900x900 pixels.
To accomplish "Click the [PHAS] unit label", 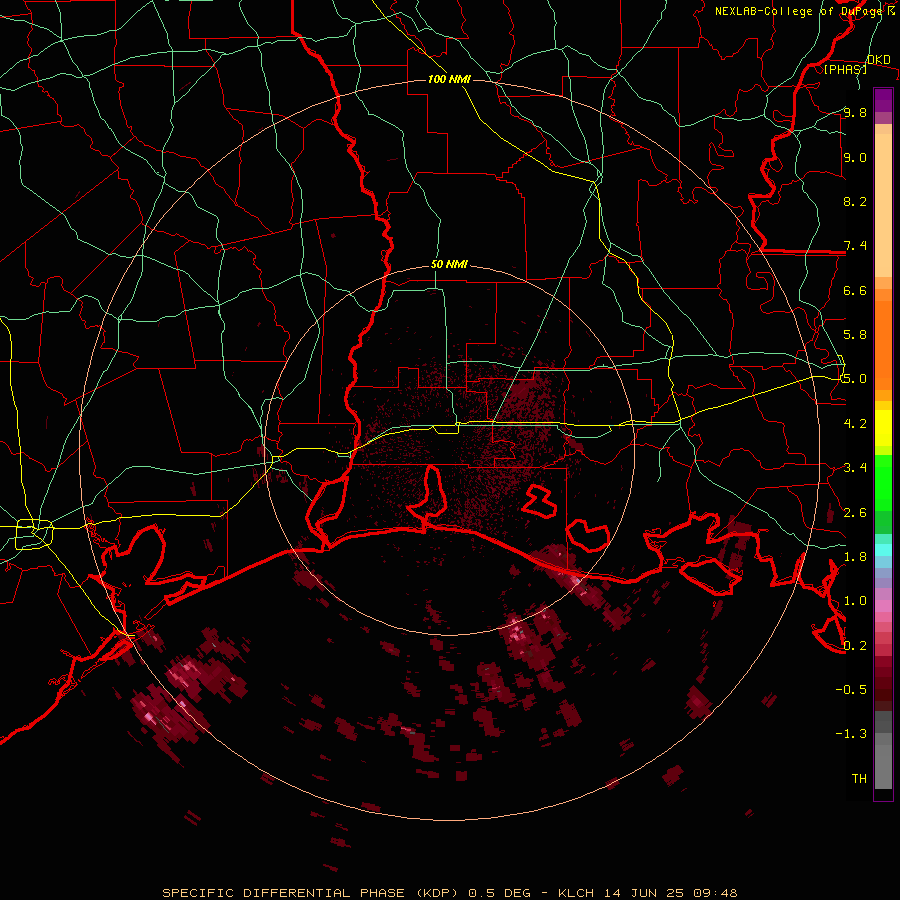I will pyautogui.click(x=845, y=69).
